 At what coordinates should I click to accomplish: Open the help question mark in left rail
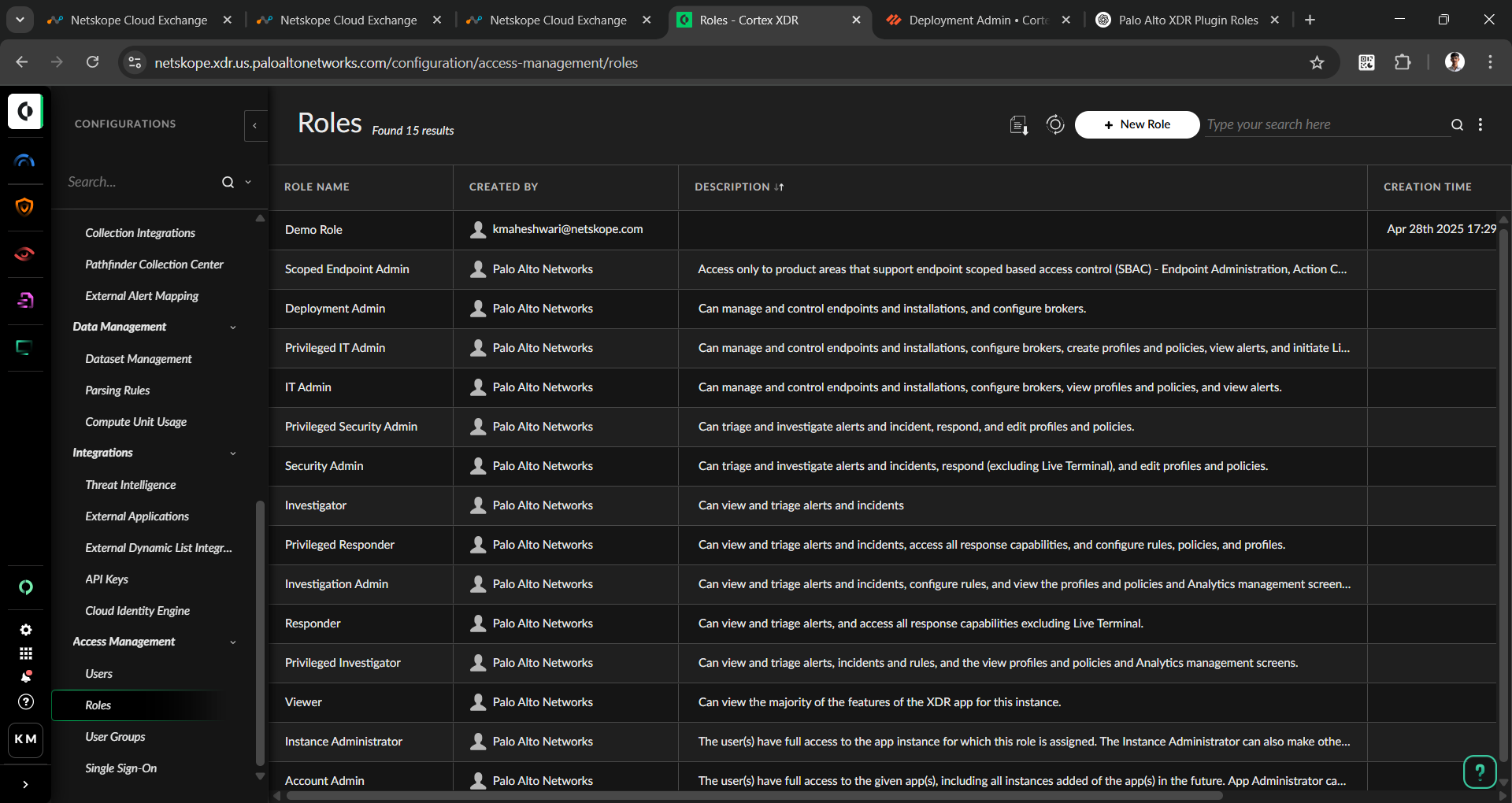[26, 701]
